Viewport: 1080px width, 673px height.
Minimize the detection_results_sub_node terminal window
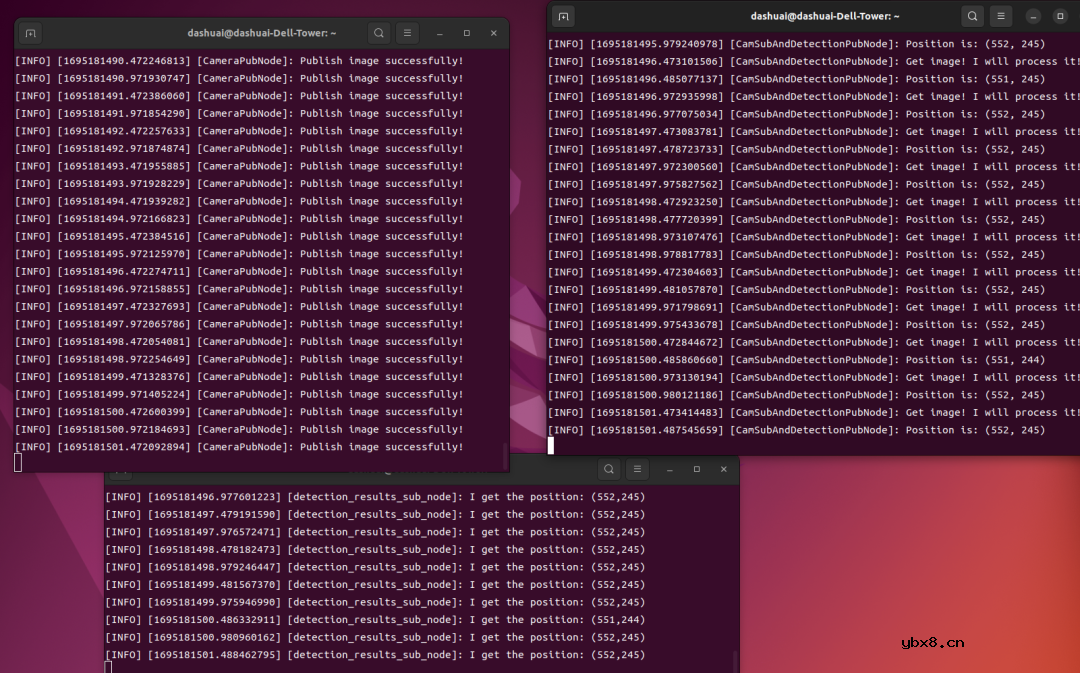669,469
